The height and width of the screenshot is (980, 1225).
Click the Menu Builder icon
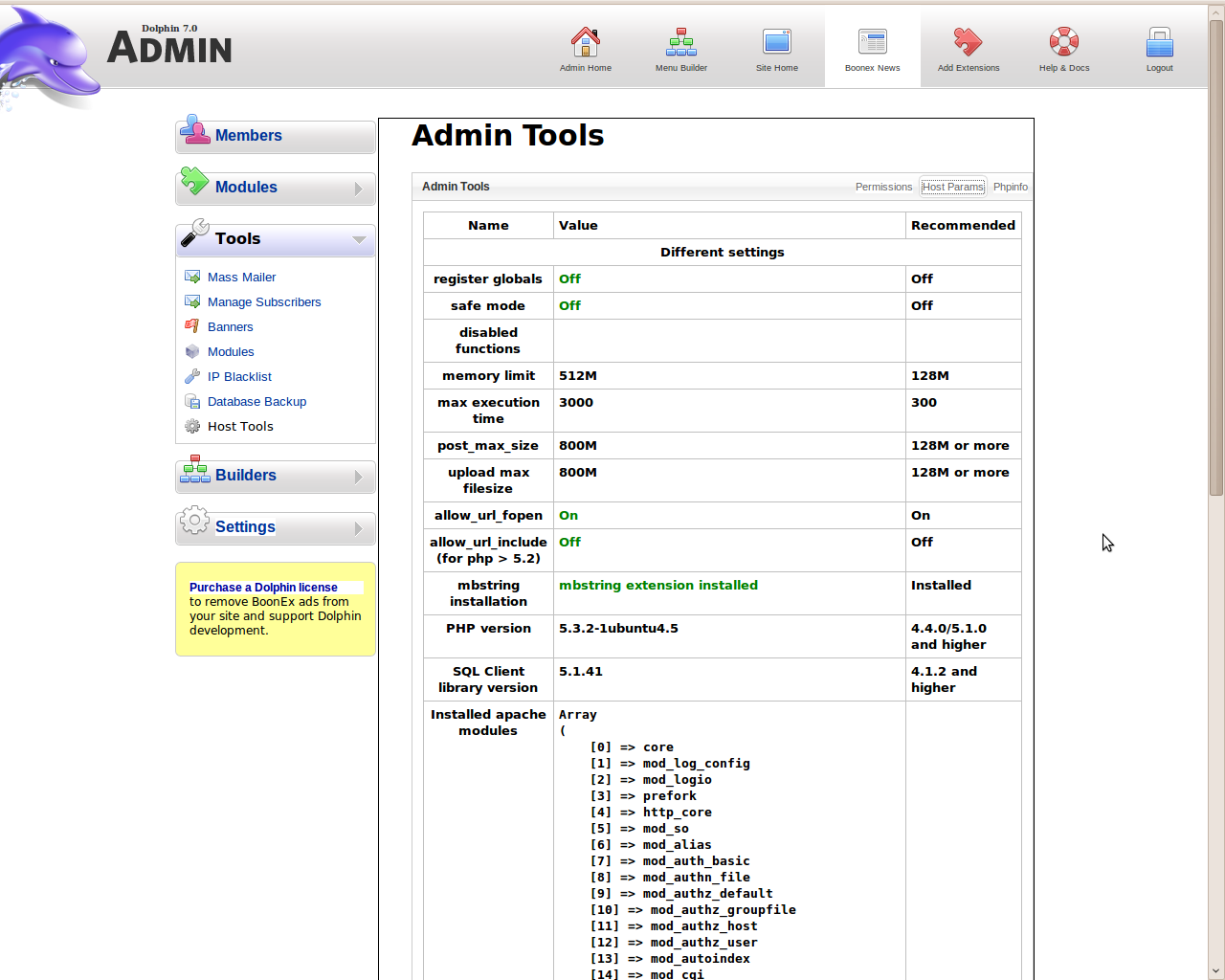(680, 42)
